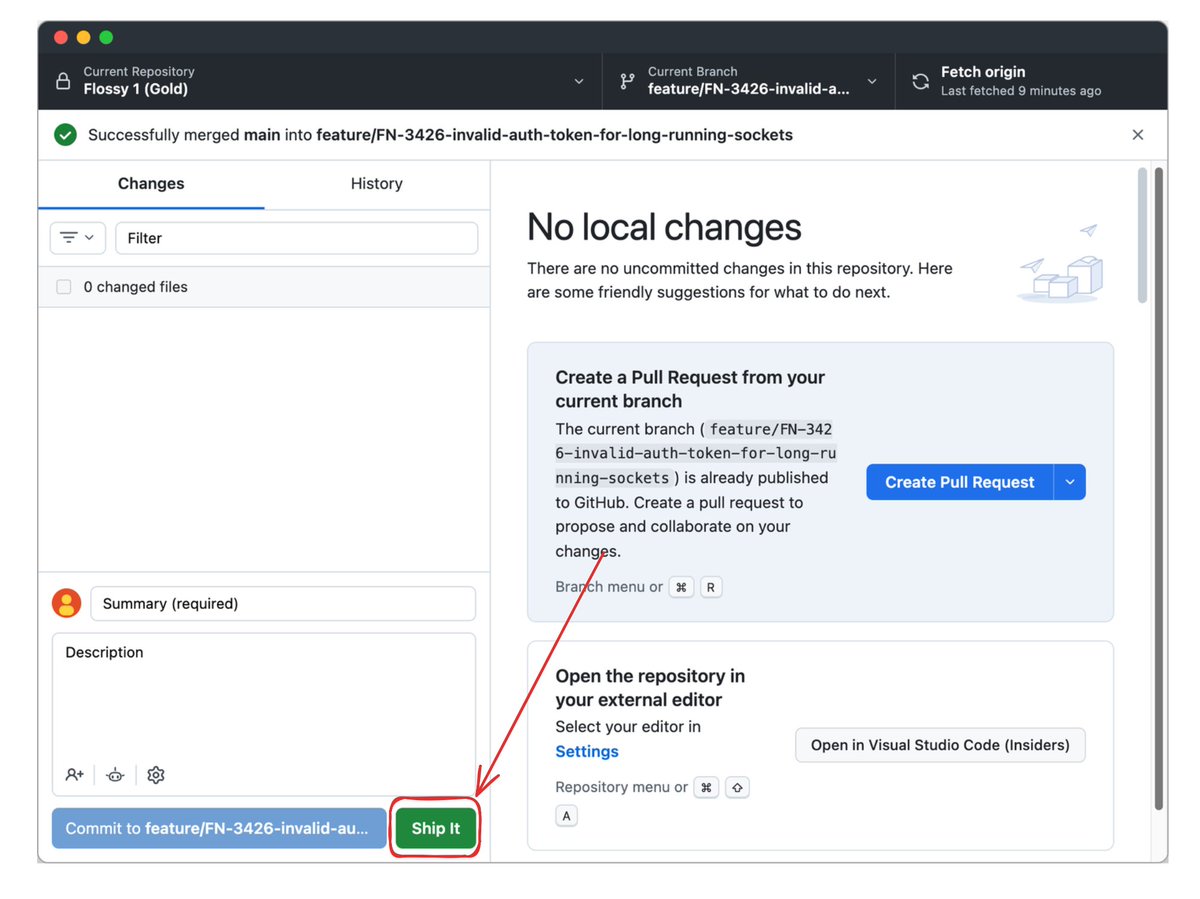Viewport: 1200px width, 899px height.
Task: Toggle the 0 changed files checkbox
Action: (64, 287)
